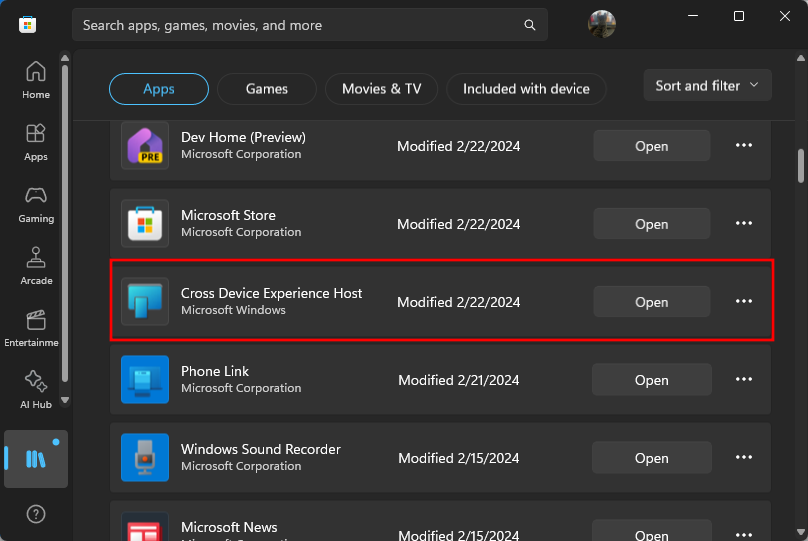Open the Gaming sidebar section
The width and height of the screenshot is (808, 541).
[36, 205]
